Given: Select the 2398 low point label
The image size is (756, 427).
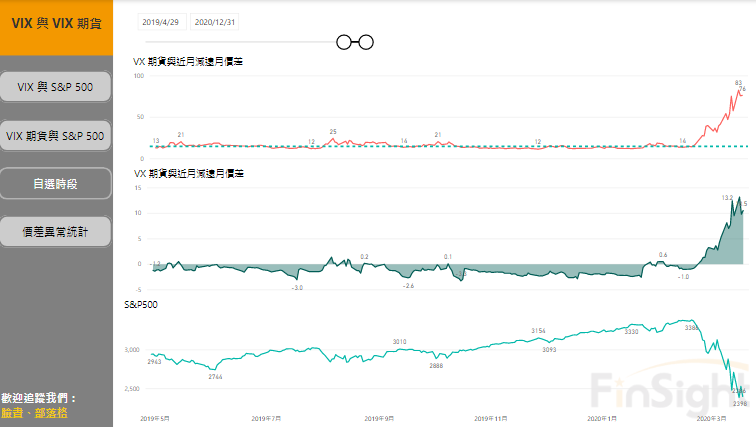Looking at the screenshot, I should tap(740, 404).
